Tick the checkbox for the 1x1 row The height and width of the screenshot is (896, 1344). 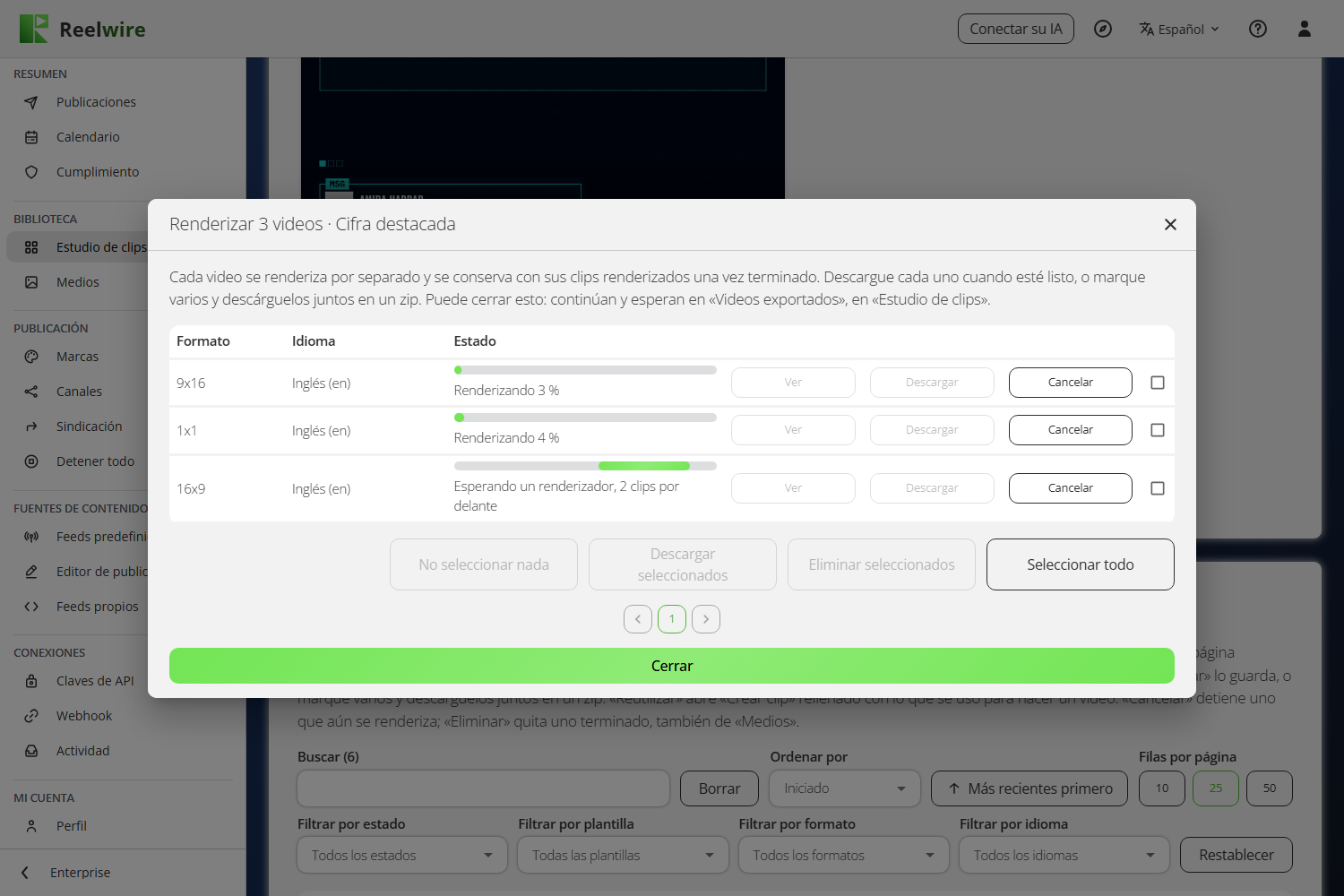tap(1158, 430)
